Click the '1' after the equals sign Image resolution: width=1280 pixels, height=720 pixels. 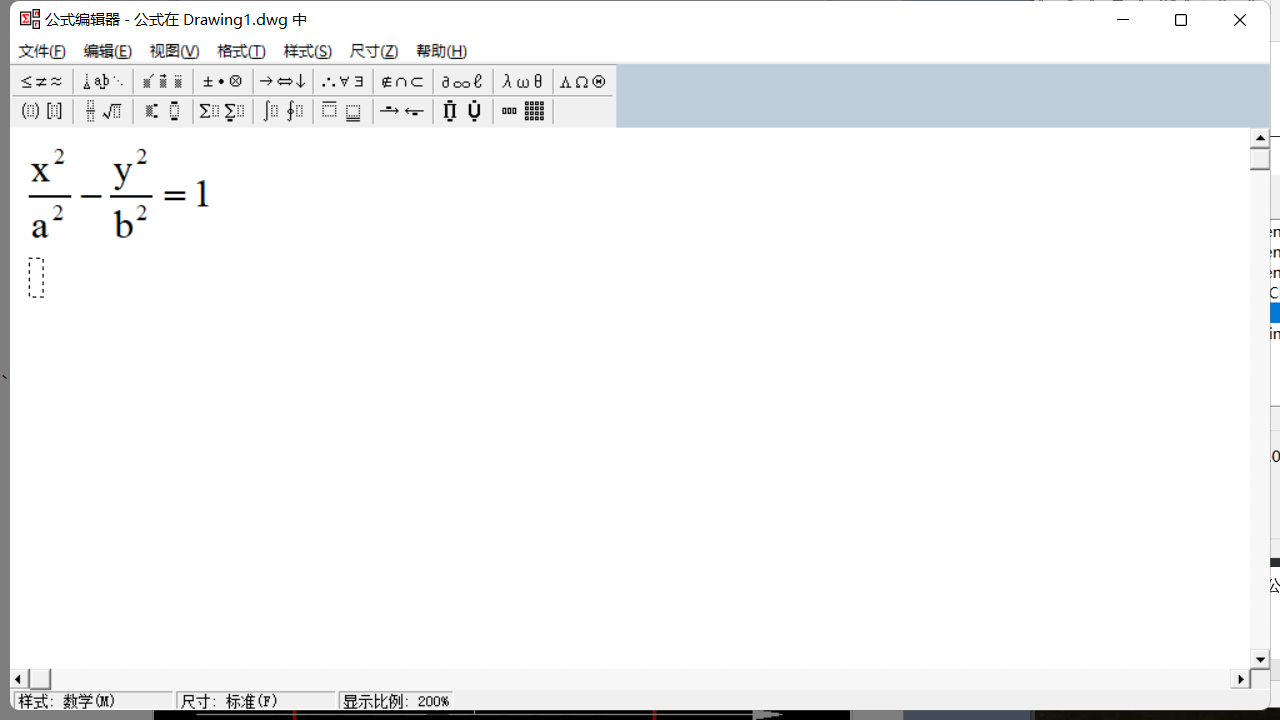point(202,193)
